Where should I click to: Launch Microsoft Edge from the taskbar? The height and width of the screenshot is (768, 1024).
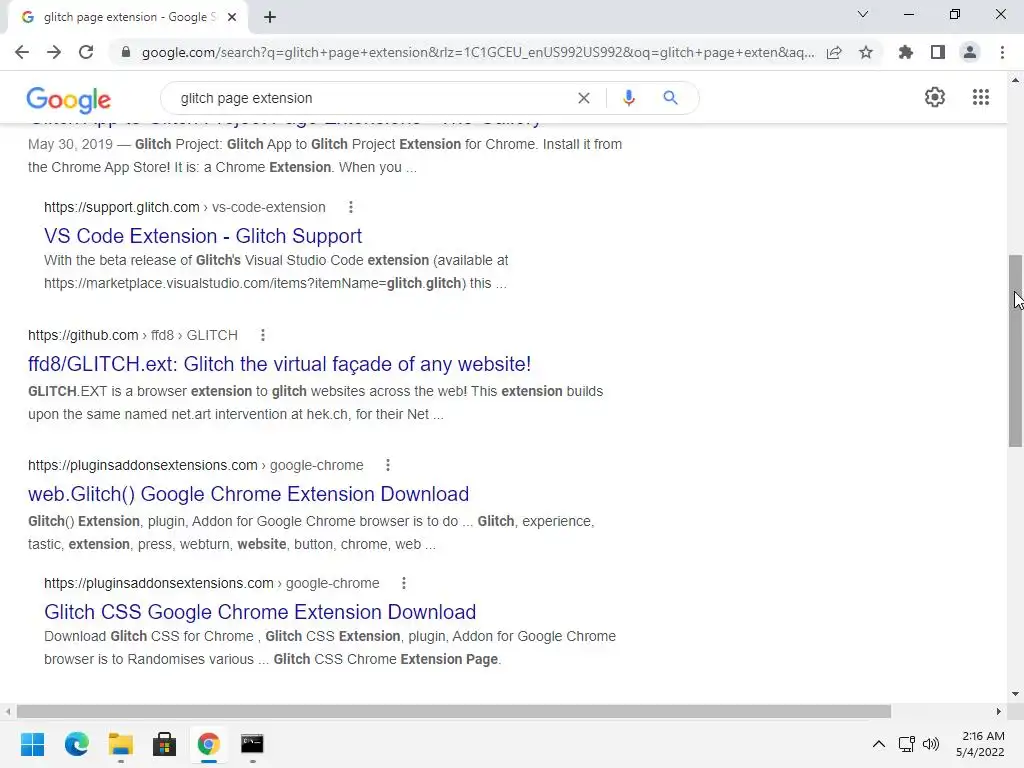76,744
